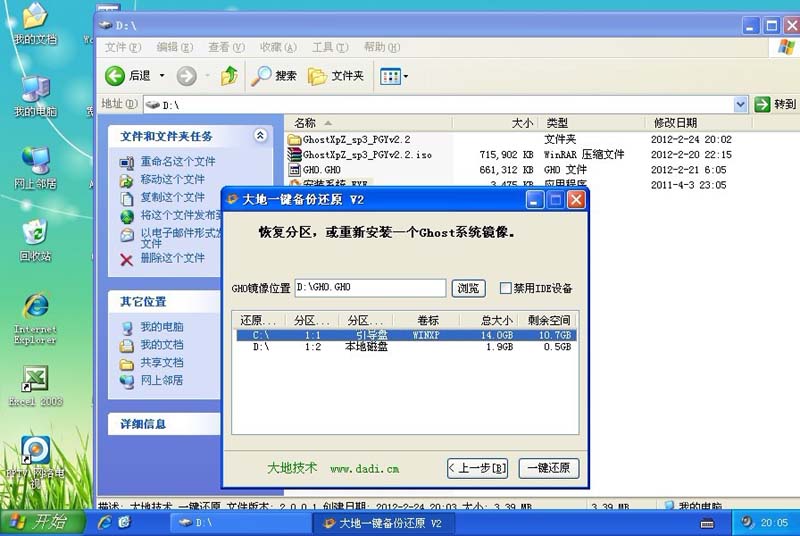
Task: Click the second quick launch icon
Action: (124, 522)
